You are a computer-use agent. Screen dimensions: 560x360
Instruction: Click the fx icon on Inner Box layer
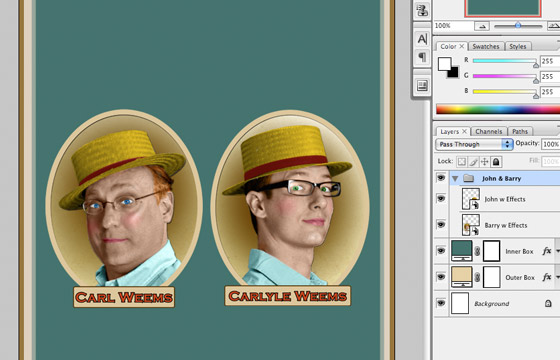546,251
